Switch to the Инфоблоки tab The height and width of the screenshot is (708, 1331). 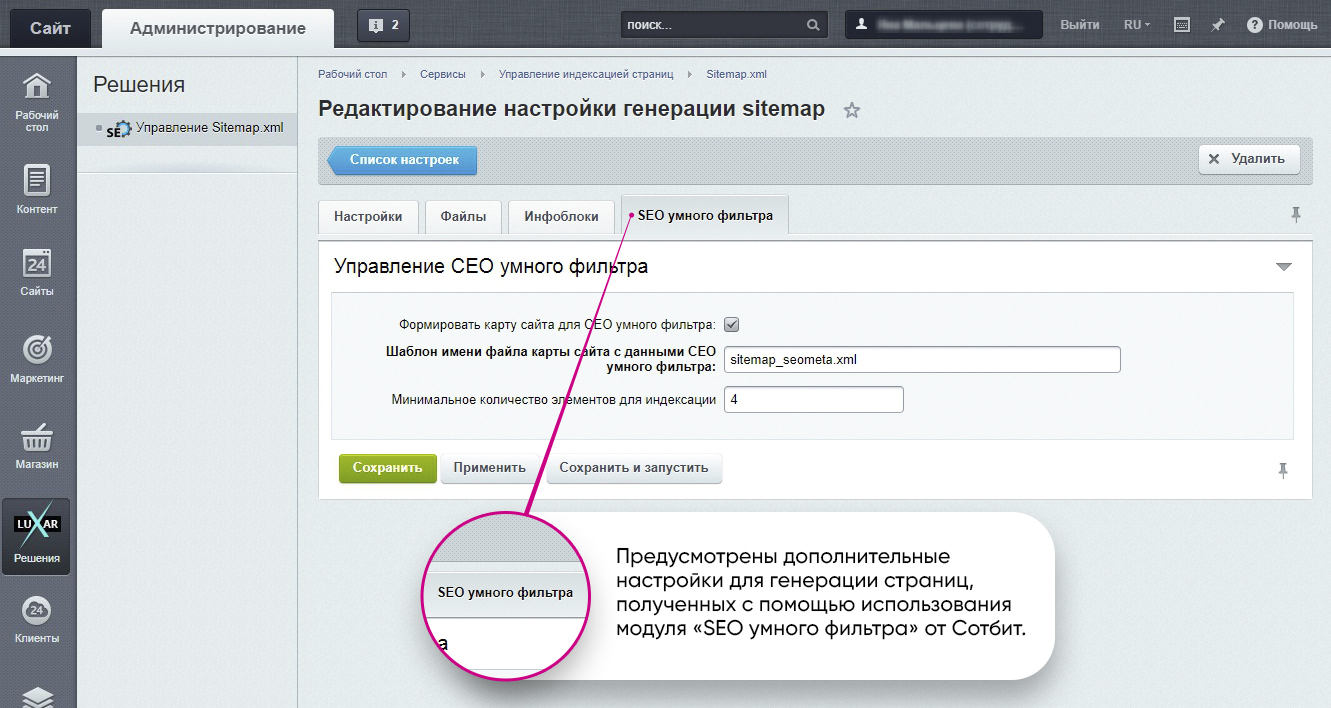point(561,216)
